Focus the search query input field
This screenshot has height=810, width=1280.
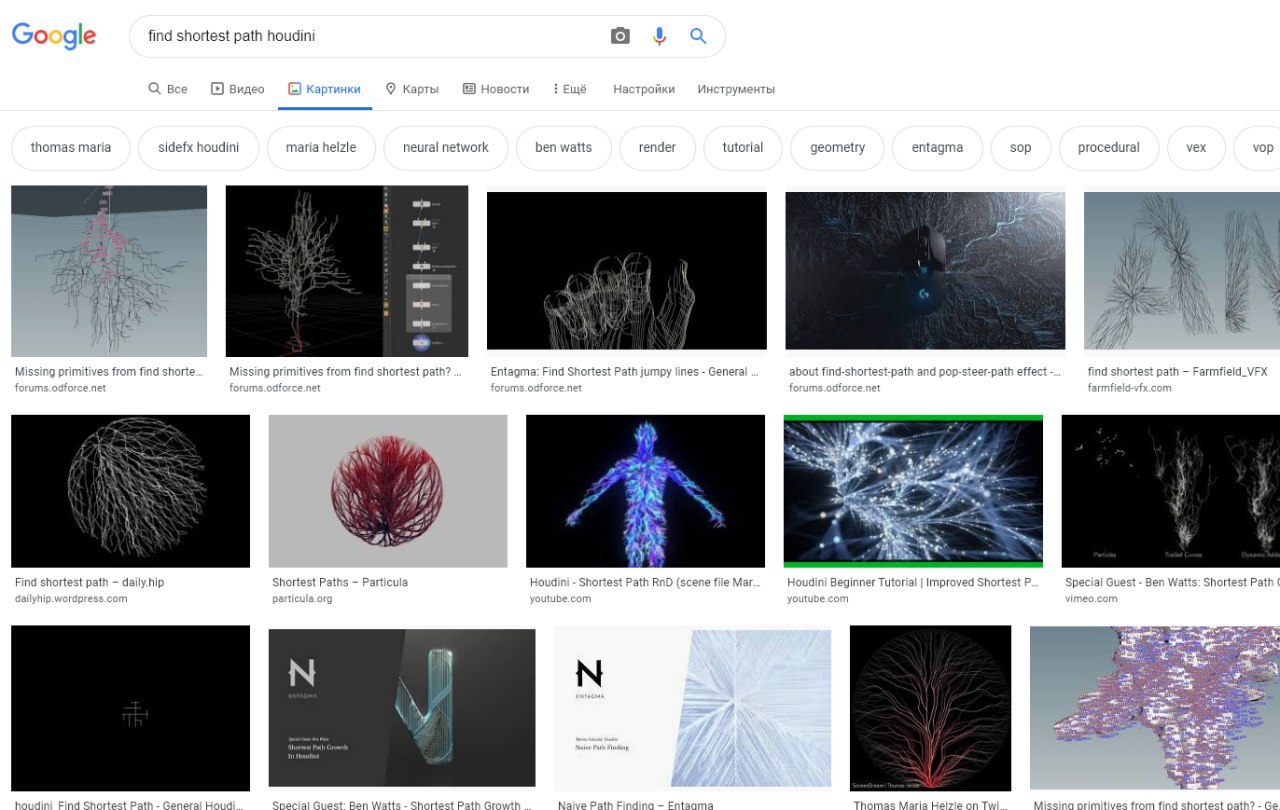(x=370, y=36)
